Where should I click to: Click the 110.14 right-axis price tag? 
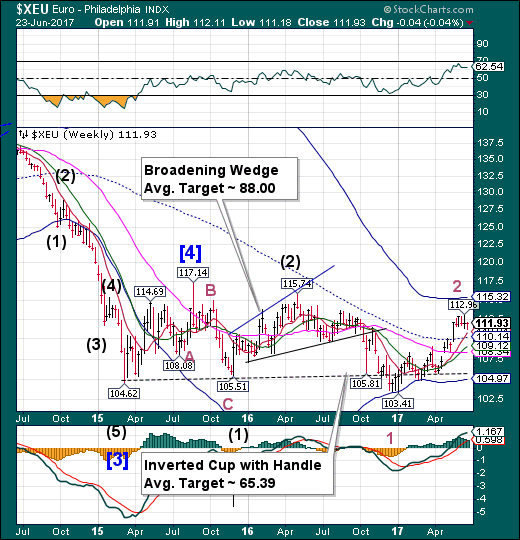[492, 336]
